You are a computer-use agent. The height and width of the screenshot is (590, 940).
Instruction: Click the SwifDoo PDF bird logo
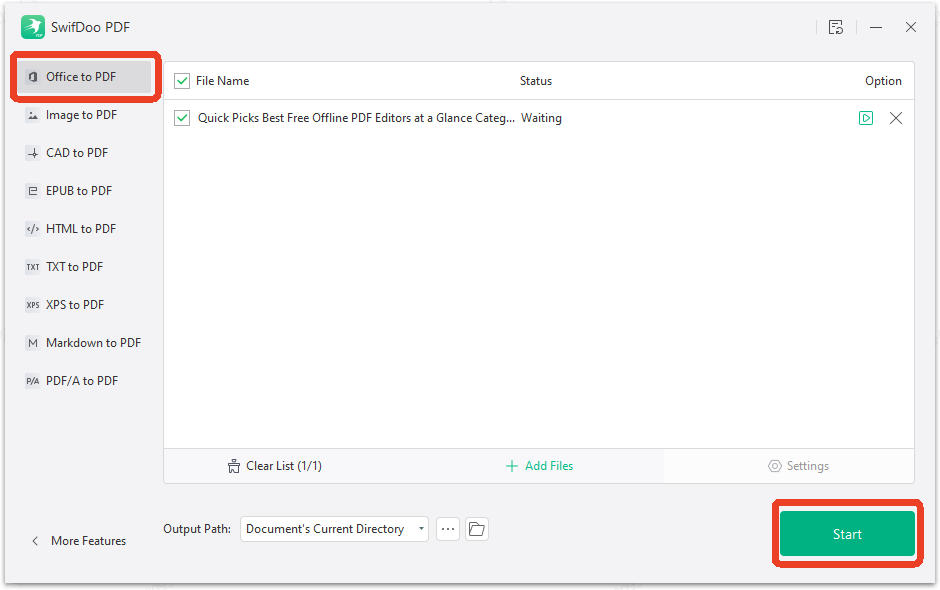click(x=33, y=27)
